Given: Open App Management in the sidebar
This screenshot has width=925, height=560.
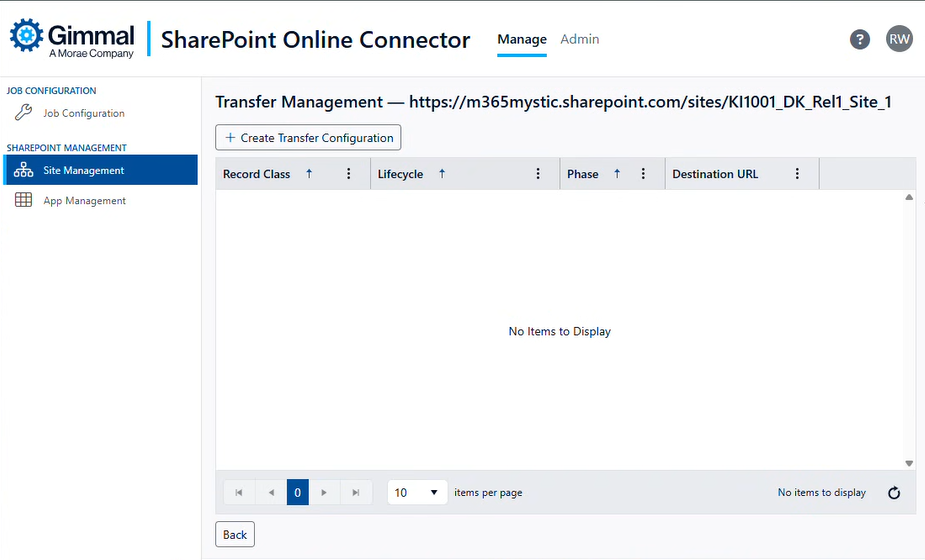Looking at the screenshot, I should click(84, 201).
